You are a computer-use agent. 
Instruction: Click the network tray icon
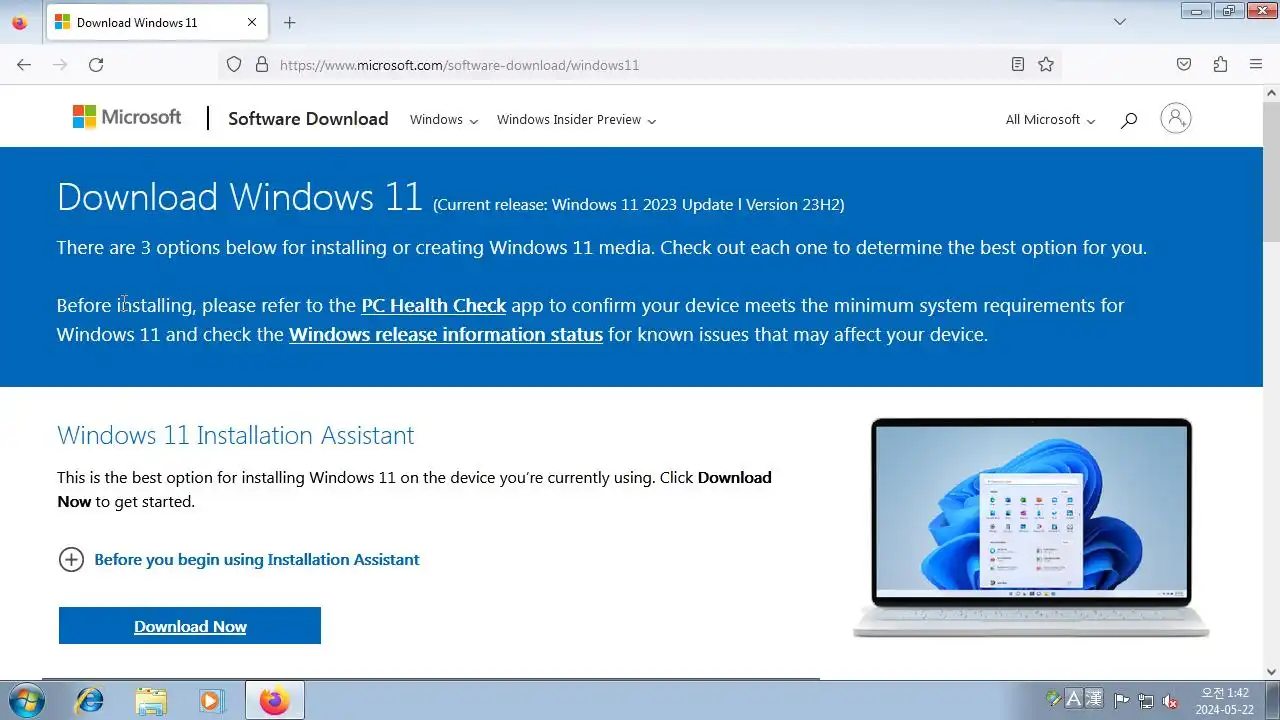pyautogui.click(x=1145, y=700)
